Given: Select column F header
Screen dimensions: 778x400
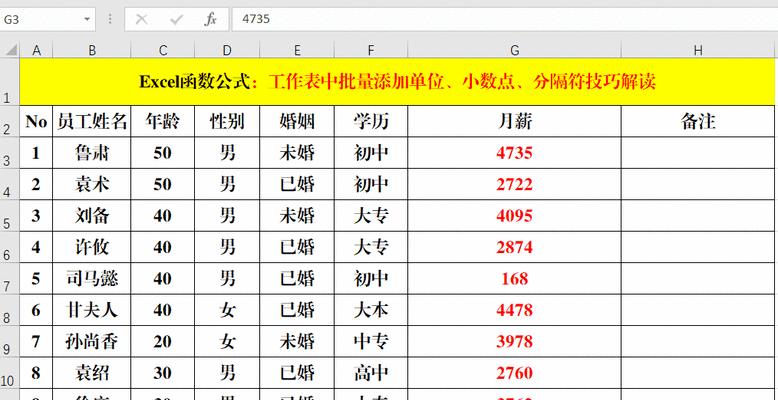Looking at the screenshot, I should (371, 50).
